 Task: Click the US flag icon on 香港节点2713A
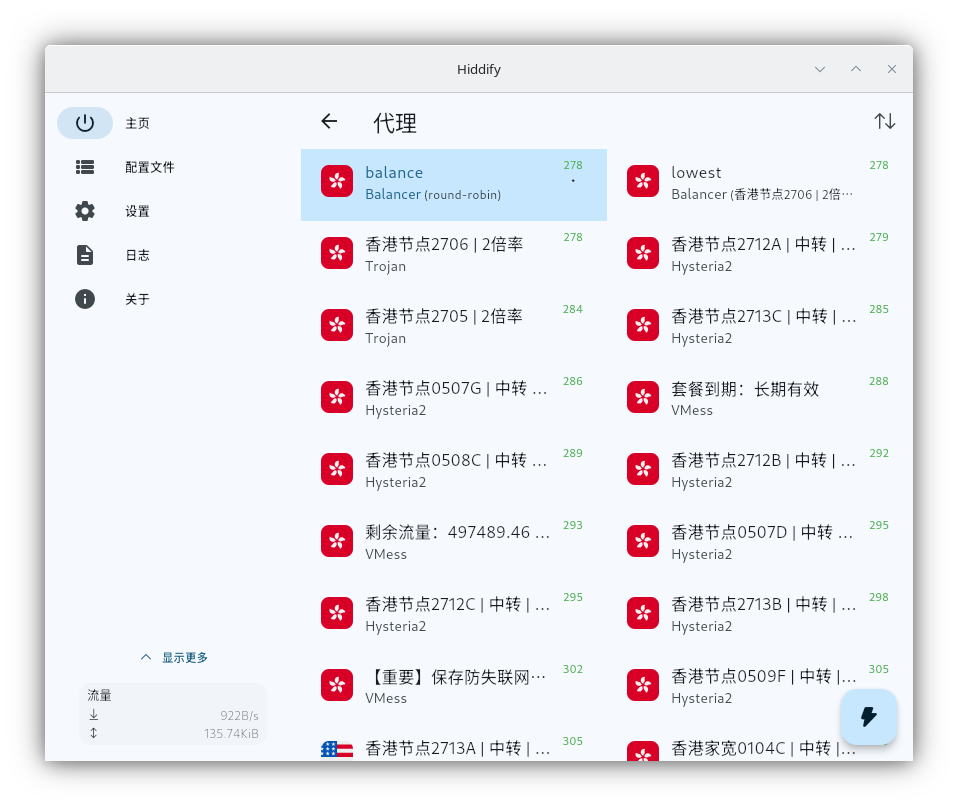coord(337,749)
